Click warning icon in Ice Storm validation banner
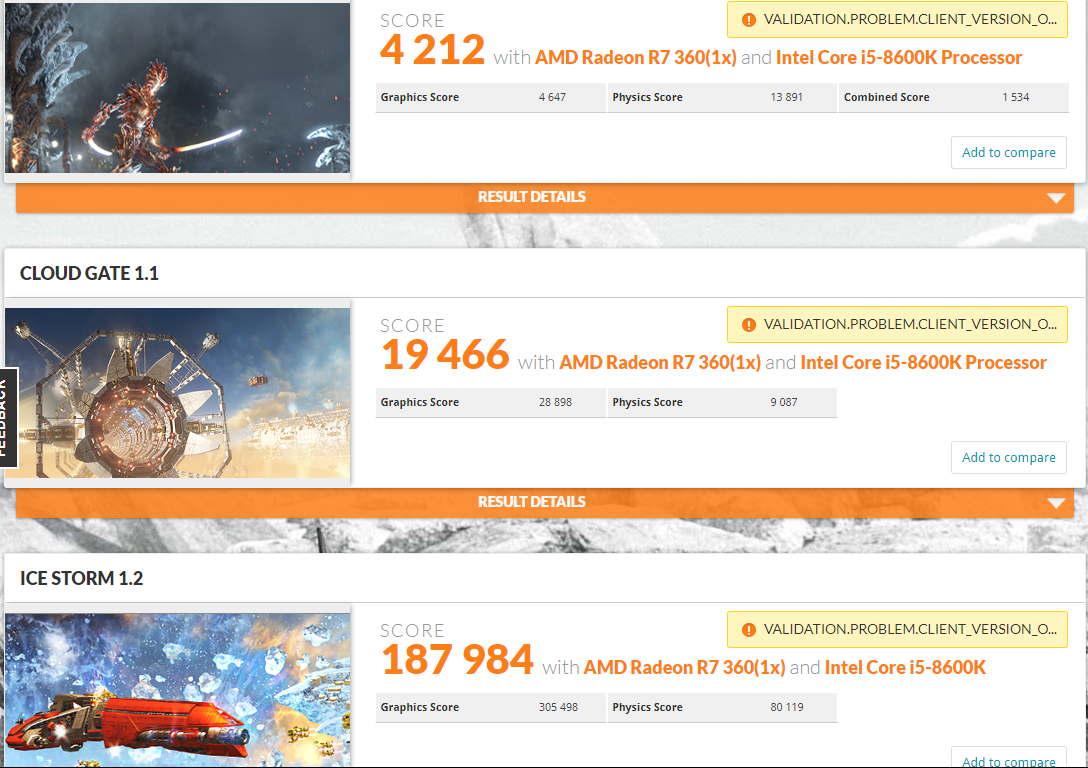This screenshot has height=768, width=1088. tap(748, 630)
